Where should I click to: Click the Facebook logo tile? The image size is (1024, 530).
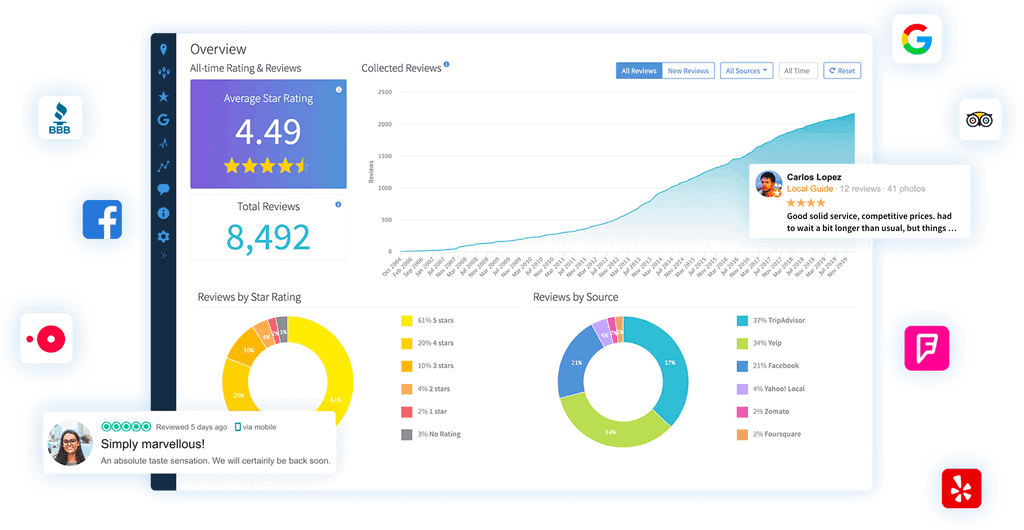point(103,219)
